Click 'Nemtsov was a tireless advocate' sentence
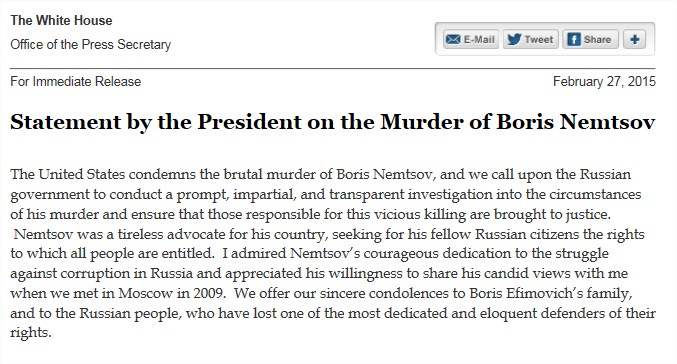The height and width of the screenshot is (364, 677). click(x=120, y=234)
